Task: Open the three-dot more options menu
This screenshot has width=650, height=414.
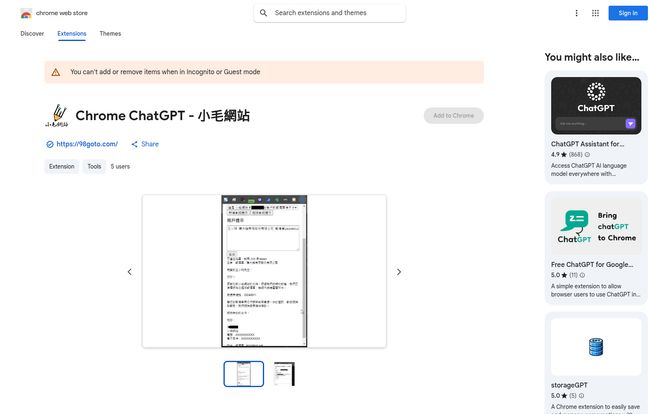Action: click(x=576, y=13)
